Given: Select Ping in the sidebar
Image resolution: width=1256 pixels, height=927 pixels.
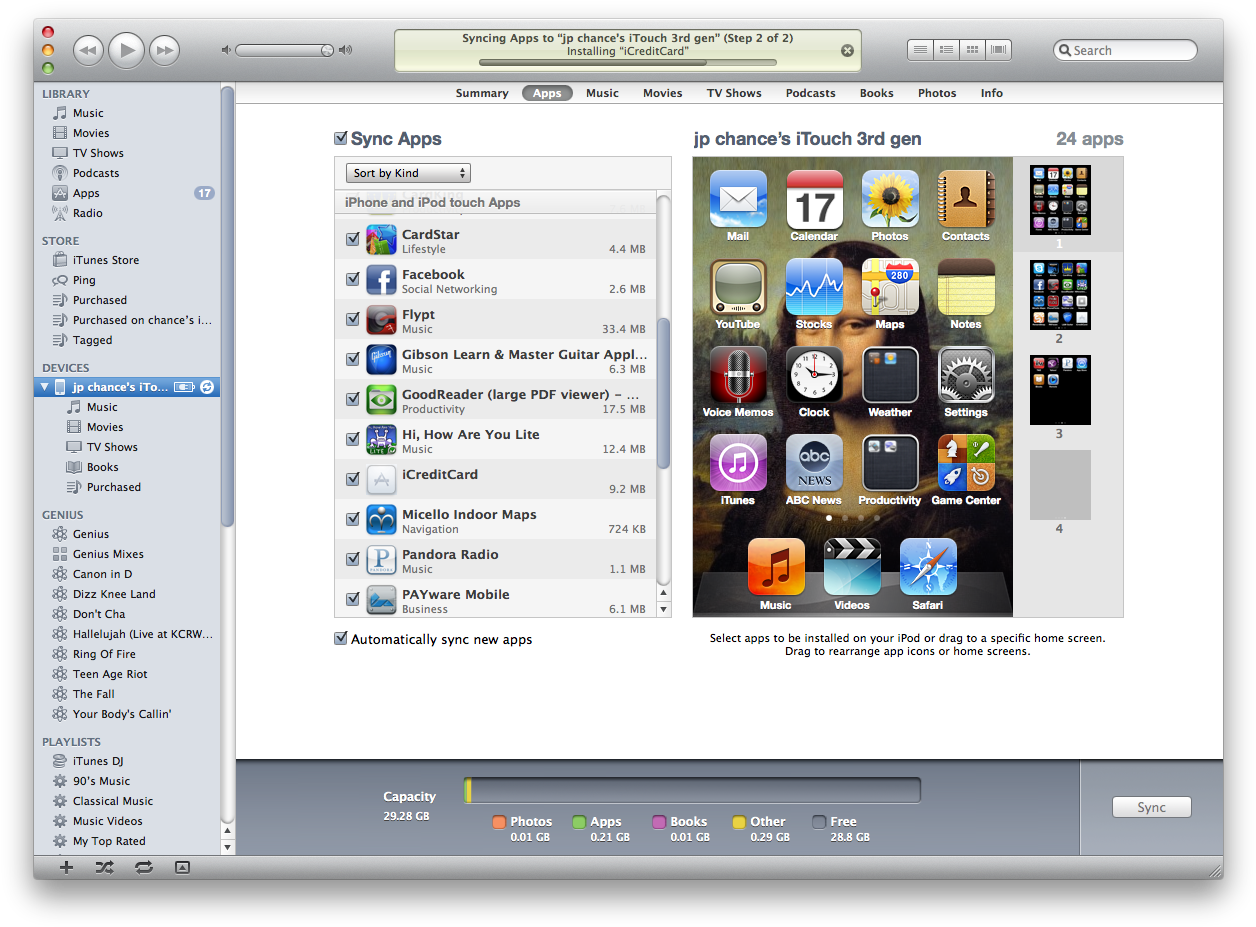Looking at the screenshot, I should [84, 280].
